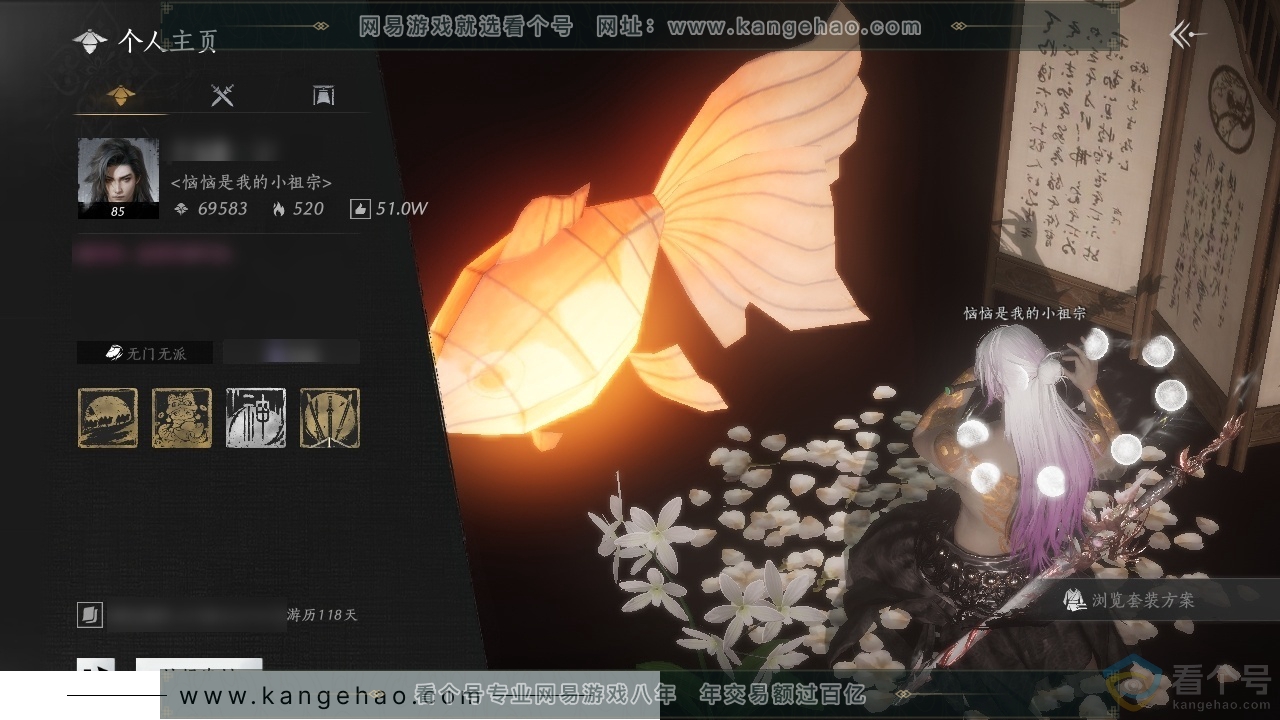This screenshot has height=720, width=1280.
Task: Click the character nameplate above white-haired figure
Action: [1024, 313]
